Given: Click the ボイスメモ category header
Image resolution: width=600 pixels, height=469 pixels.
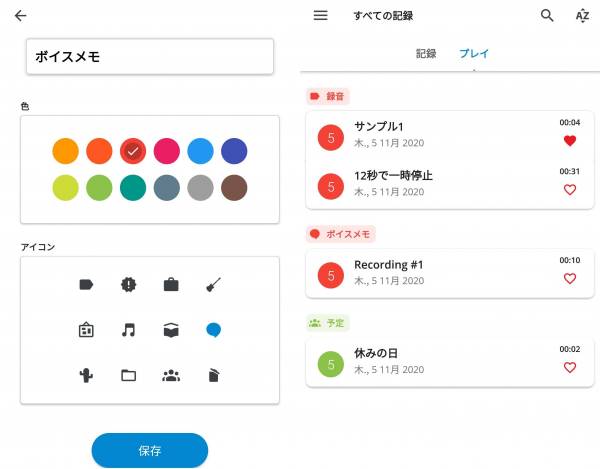Looking at the screenshot, I should [340, 234].
